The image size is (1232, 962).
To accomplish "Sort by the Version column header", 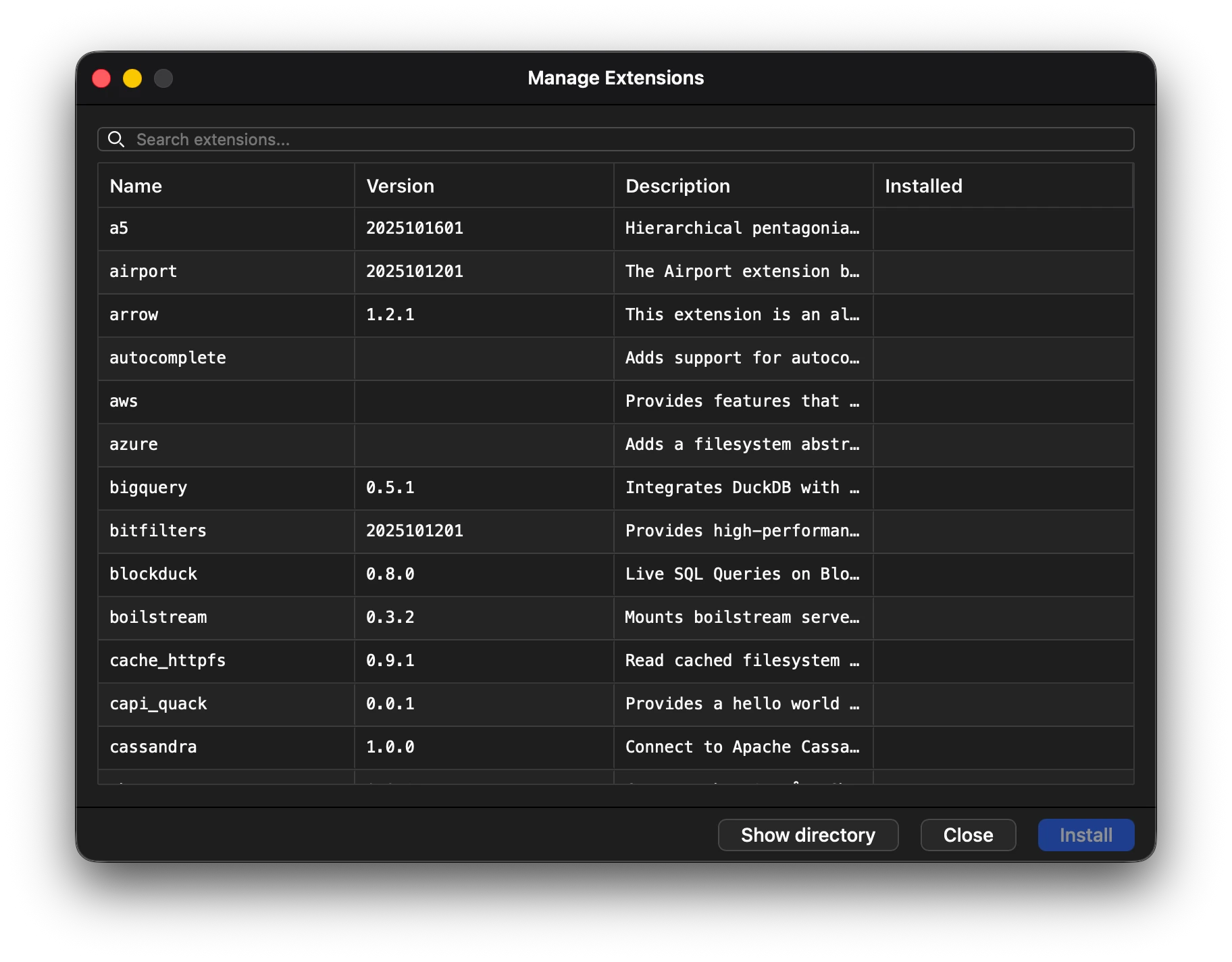I will coord(400,186).
